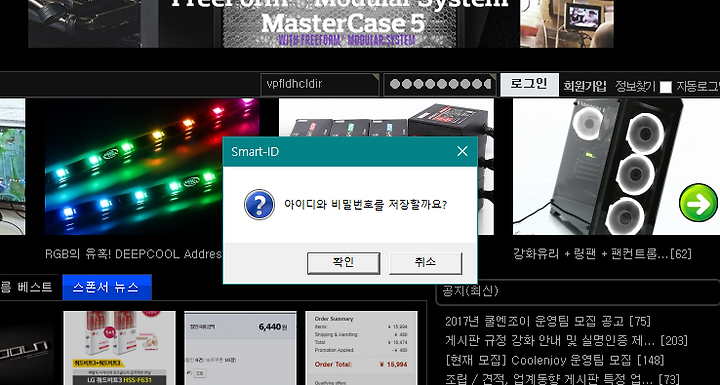
Task: Click the masked password field
Action: pyautogui.click(x=439, y=85)
